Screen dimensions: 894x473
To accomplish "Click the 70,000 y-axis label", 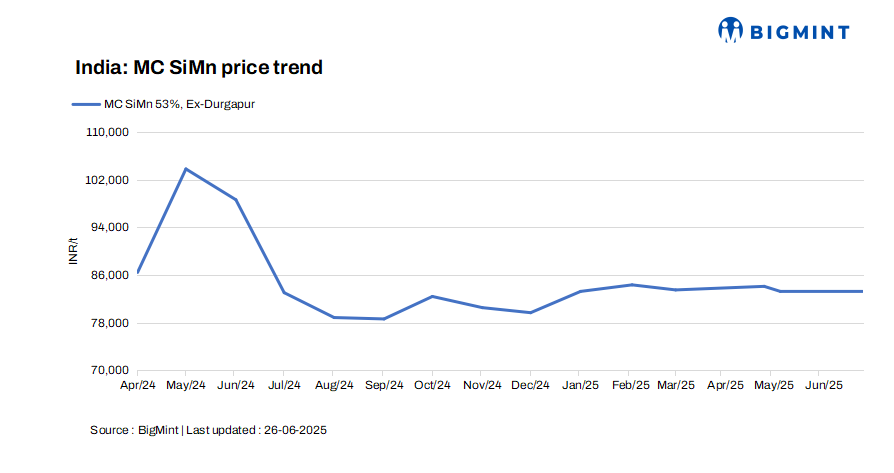I will coord(109,371).
